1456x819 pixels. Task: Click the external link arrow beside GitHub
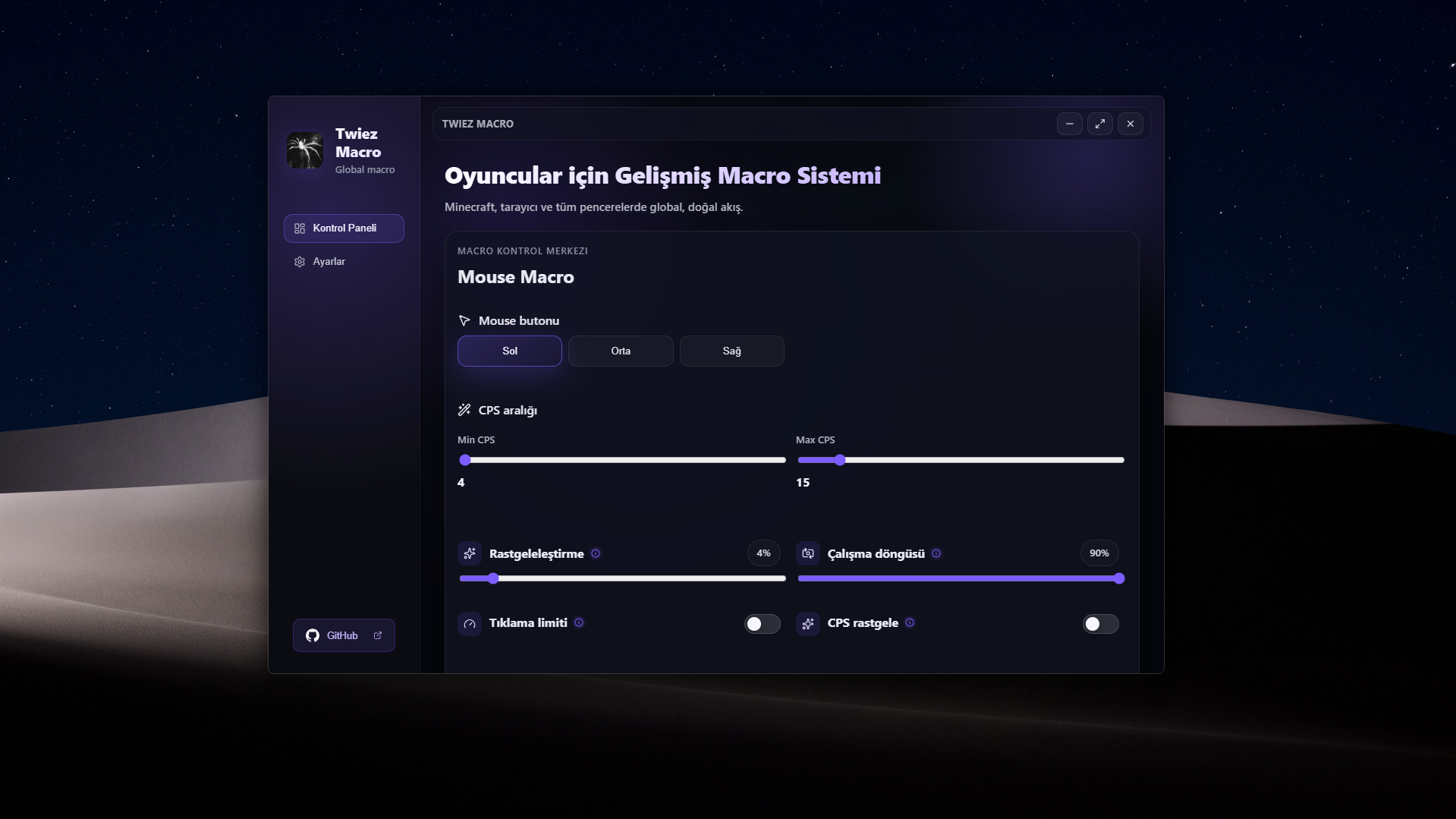[378, 635]
